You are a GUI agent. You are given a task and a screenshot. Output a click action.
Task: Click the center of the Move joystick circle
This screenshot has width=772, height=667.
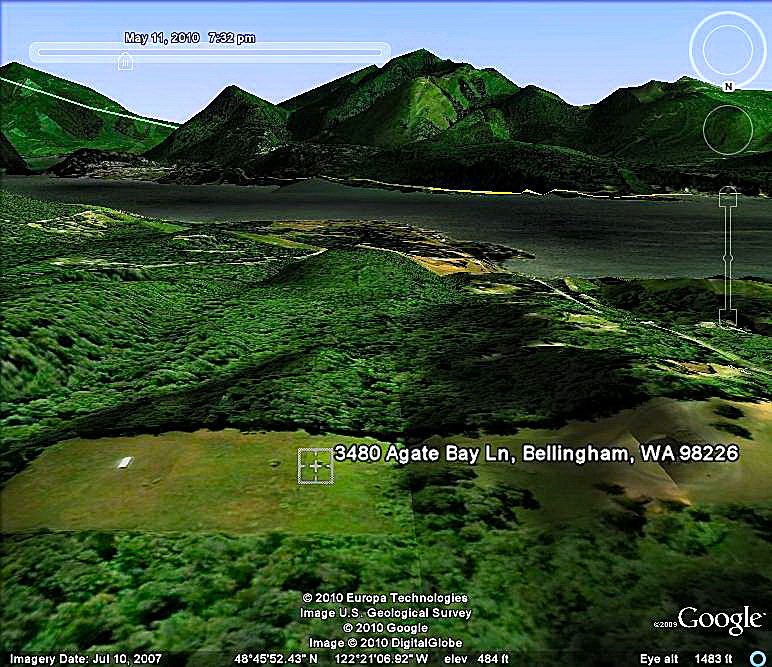[727, 129]
